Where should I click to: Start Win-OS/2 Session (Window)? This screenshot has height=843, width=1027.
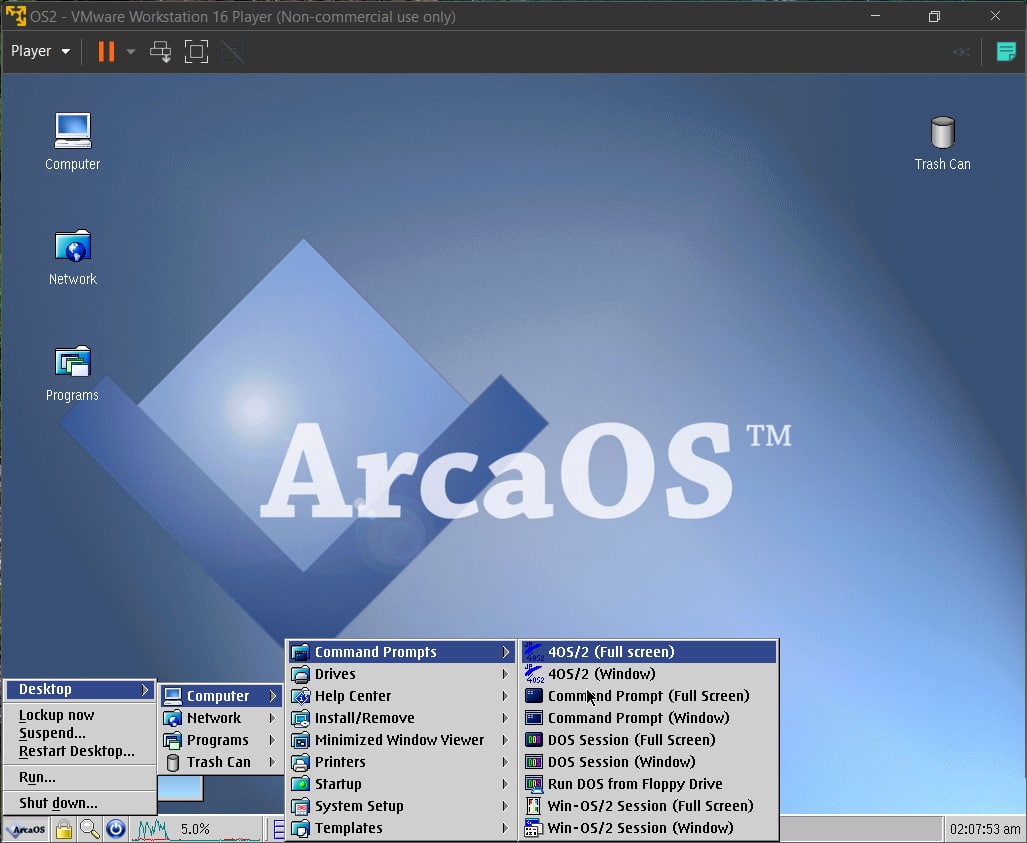point(649,828)
